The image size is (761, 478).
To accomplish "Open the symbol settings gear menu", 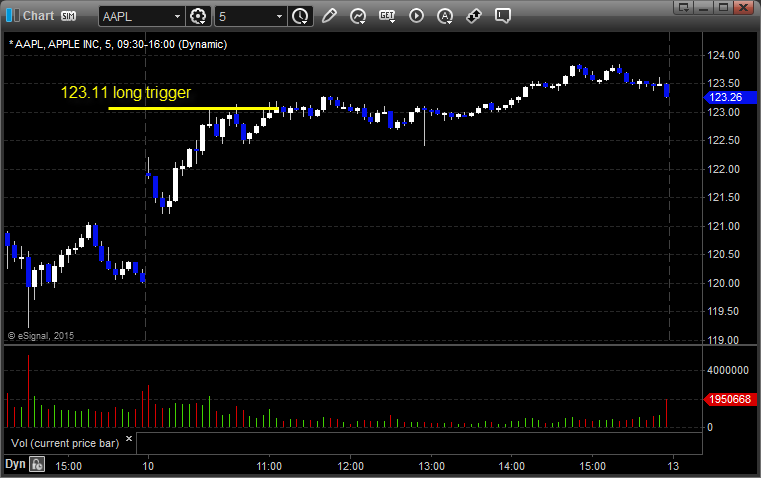I will tap(198, 16).
